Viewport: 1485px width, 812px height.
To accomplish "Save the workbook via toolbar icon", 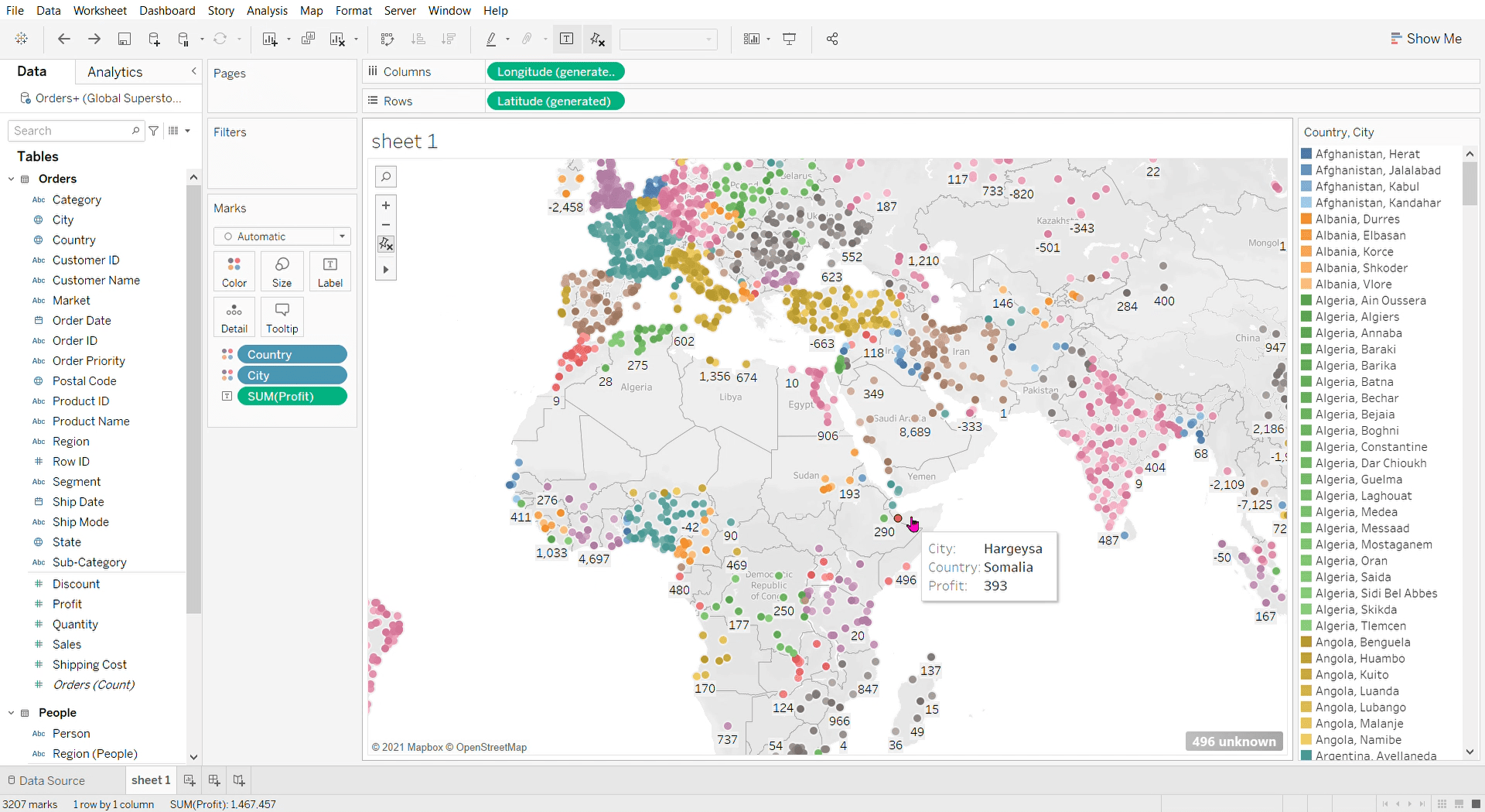I will 125,39.
